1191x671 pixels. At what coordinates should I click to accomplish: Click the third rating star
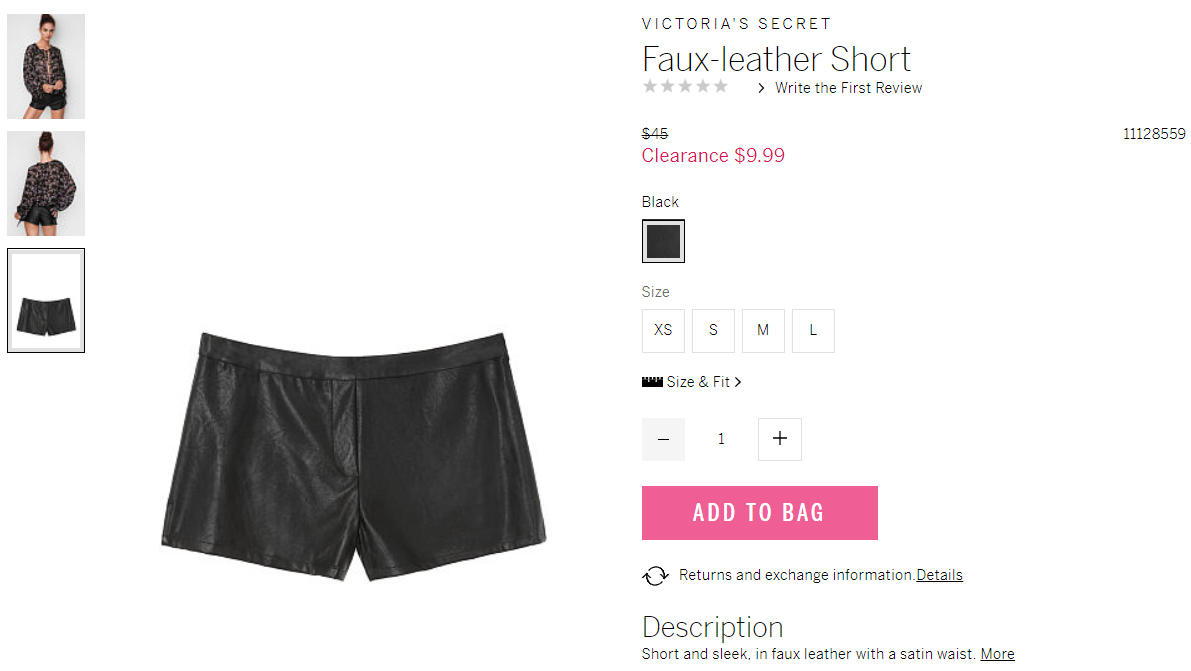[685, 86]
